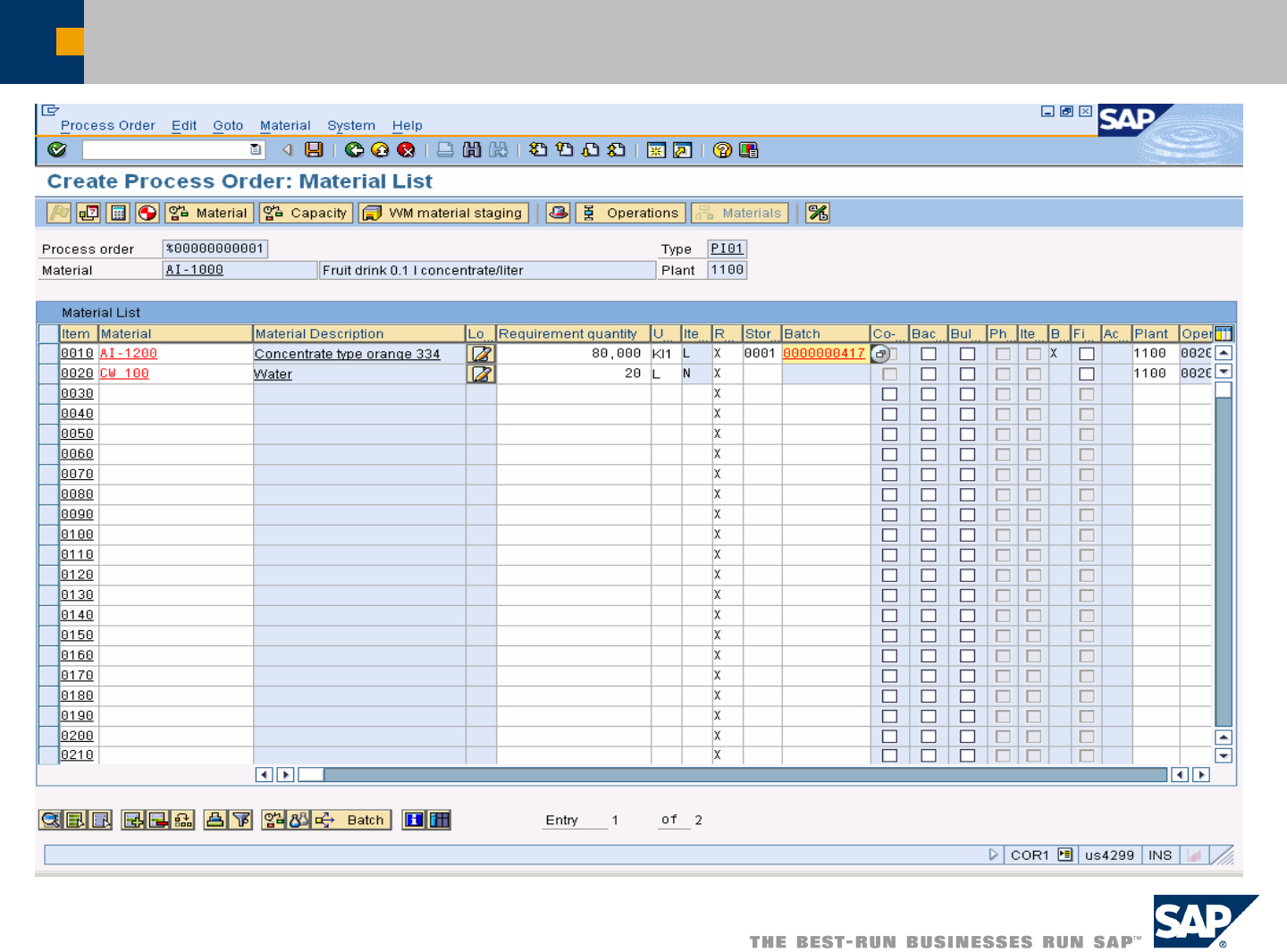Click the Customize Local Layout icon

tap(749, 150)
